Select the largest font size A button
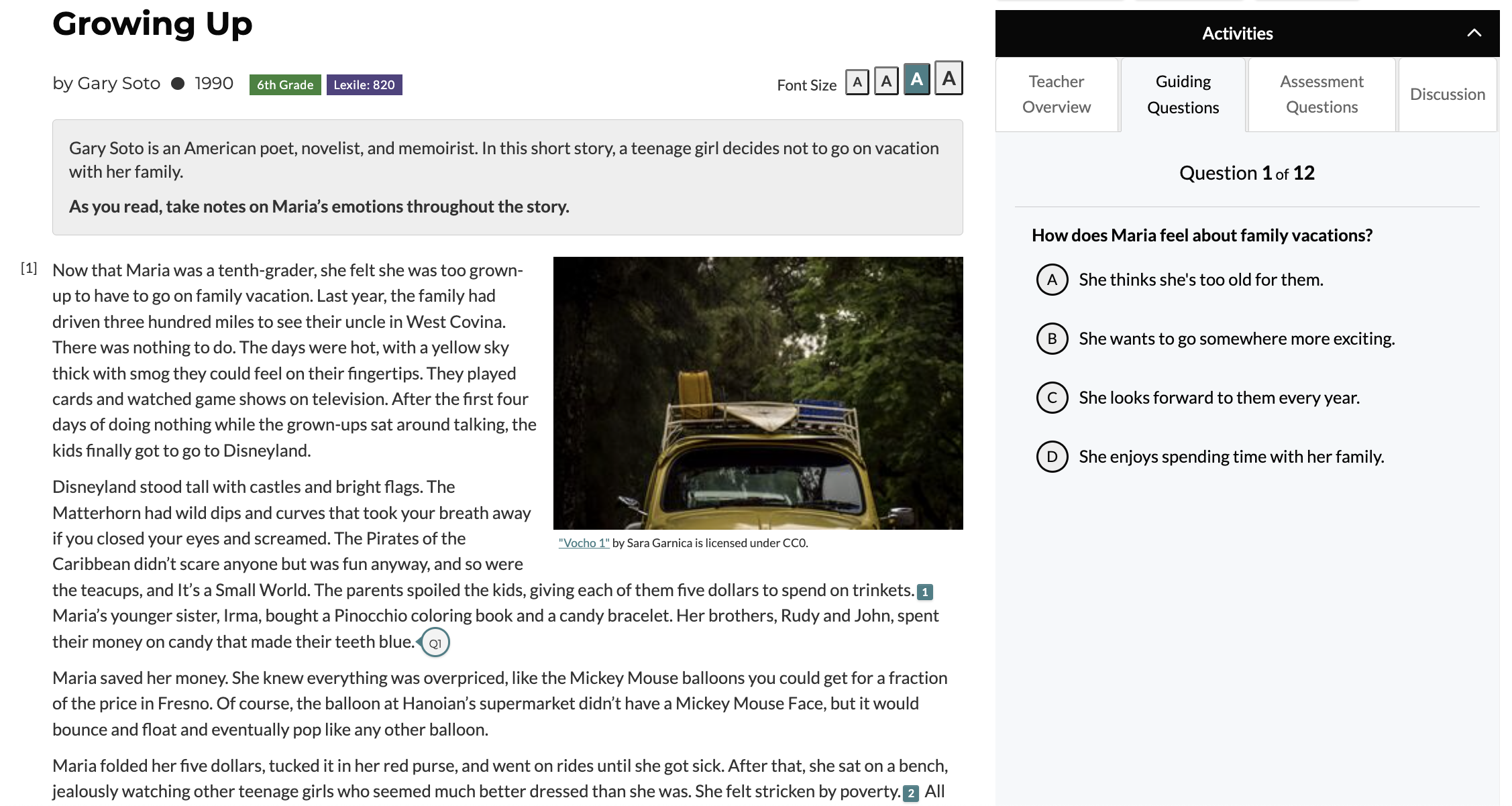This screenshot has height=806, width=1512. [949, 78]
